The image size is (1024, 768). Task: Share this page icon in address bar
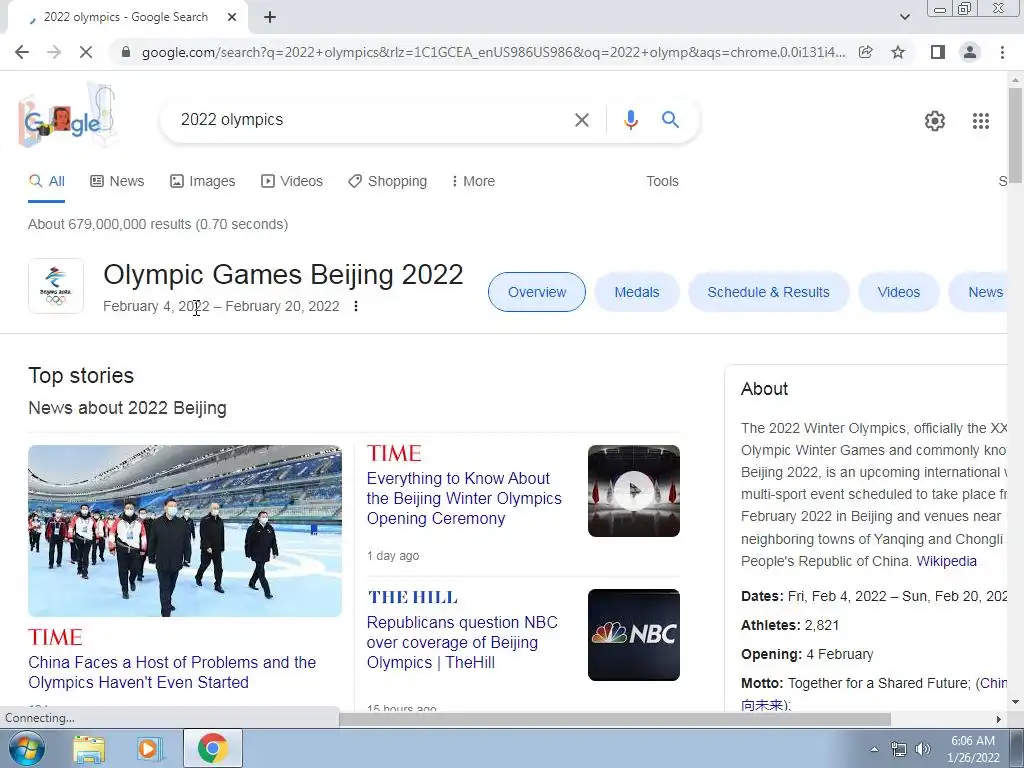866,52
